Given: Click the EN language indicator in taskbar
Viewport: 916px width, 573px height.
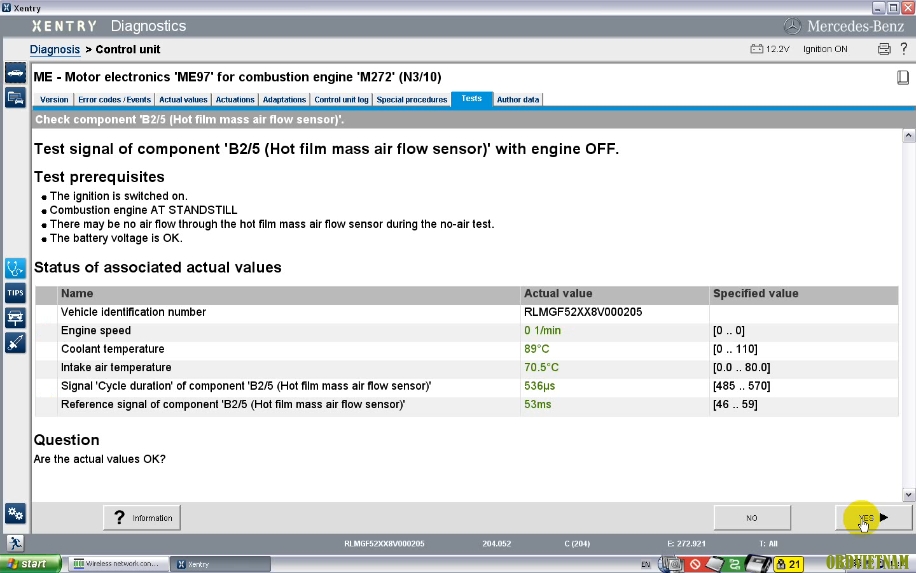Looking at the screenshot, I should point(646,564).
